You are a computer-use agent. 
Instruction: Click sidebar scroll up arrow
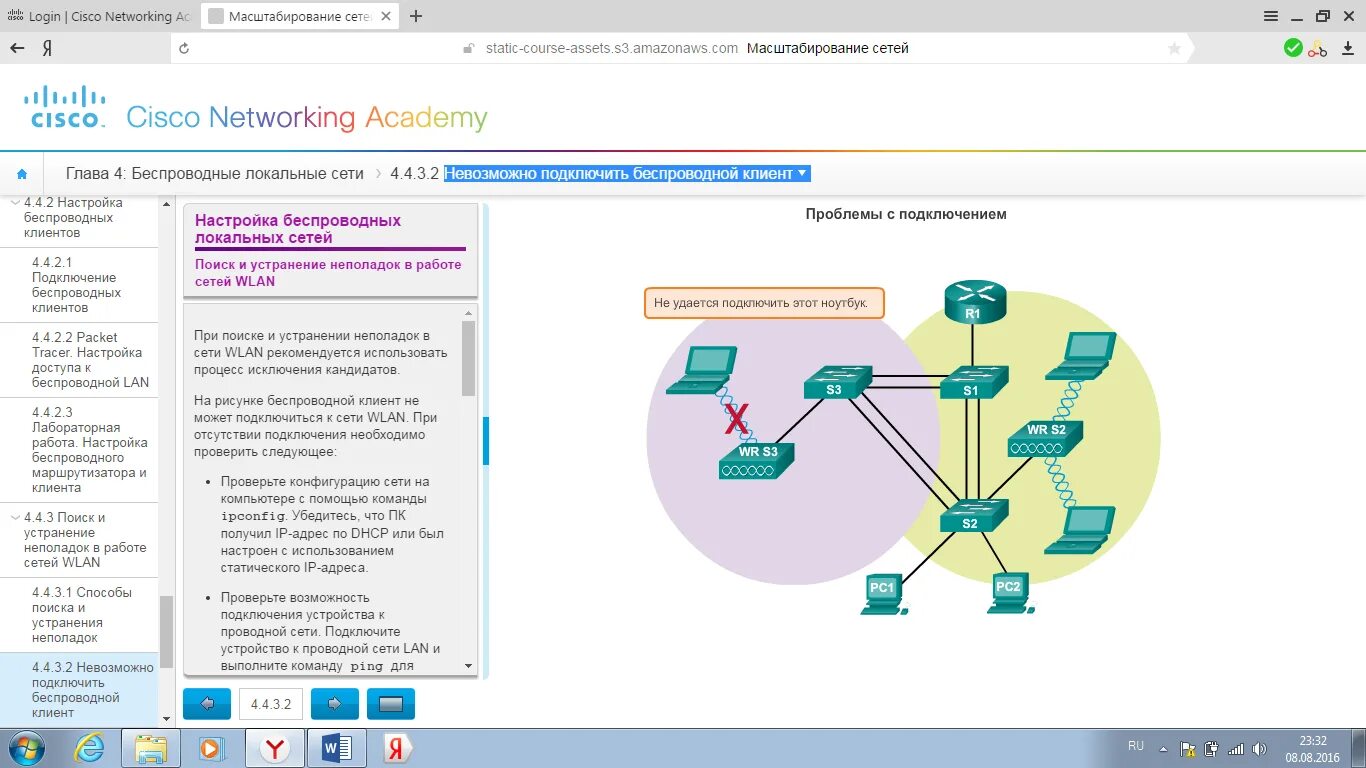coord(167,202)
